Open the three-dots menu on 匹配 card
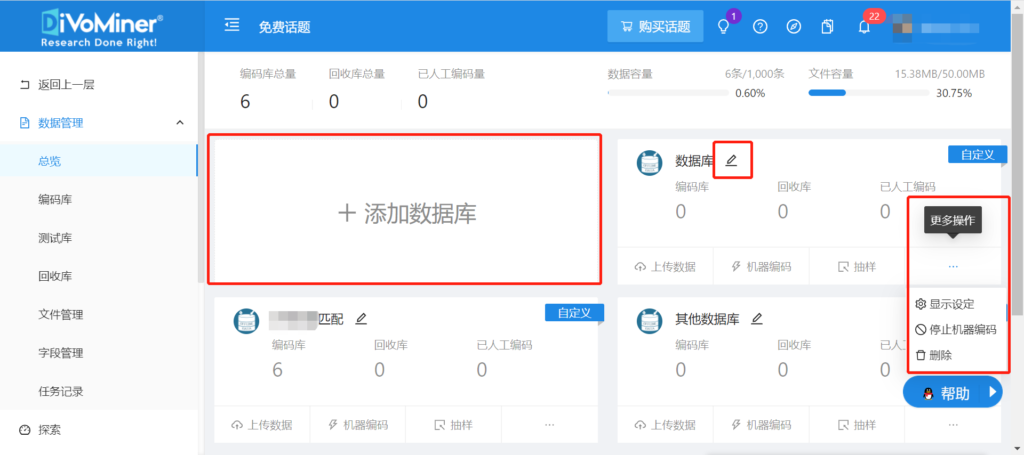1024x455 pixels. [x=549, y=425]
